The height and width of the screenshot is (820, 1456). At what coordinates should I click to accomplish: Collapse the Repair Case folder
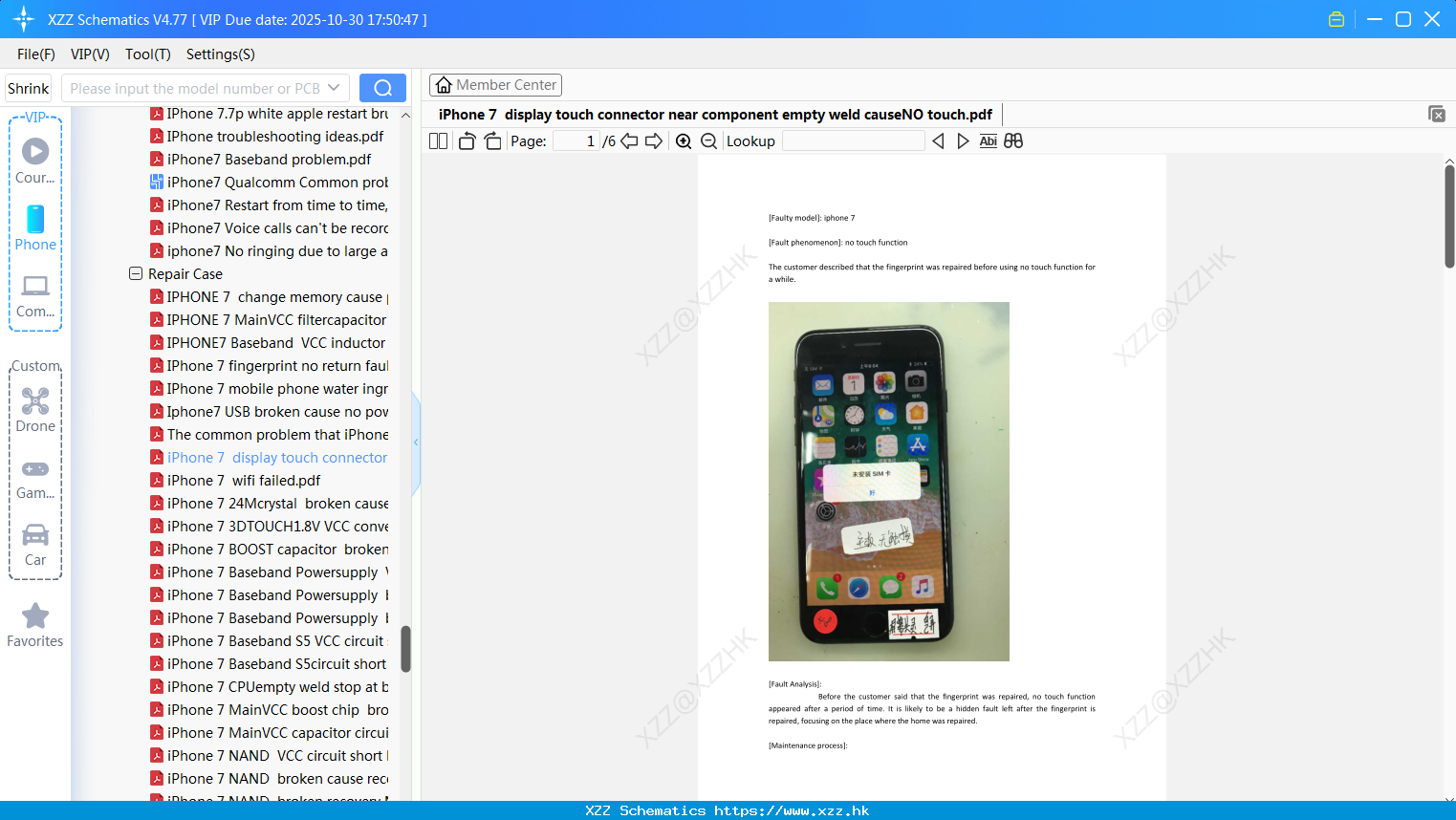point(136,273)
